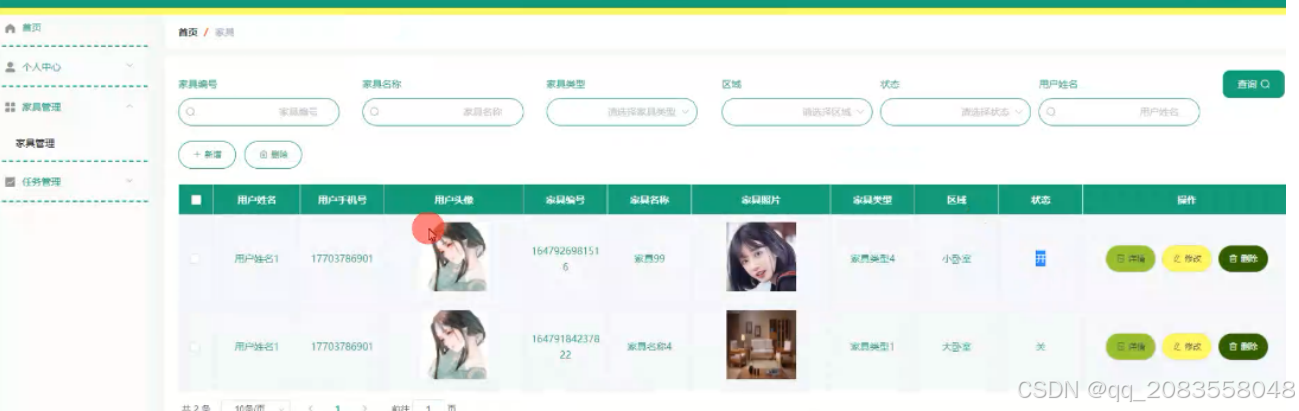The width and height of the screenshot is (1299, 411).
Task: Click the search icon in 家具名称 field
Action: [x=375, y=112]
